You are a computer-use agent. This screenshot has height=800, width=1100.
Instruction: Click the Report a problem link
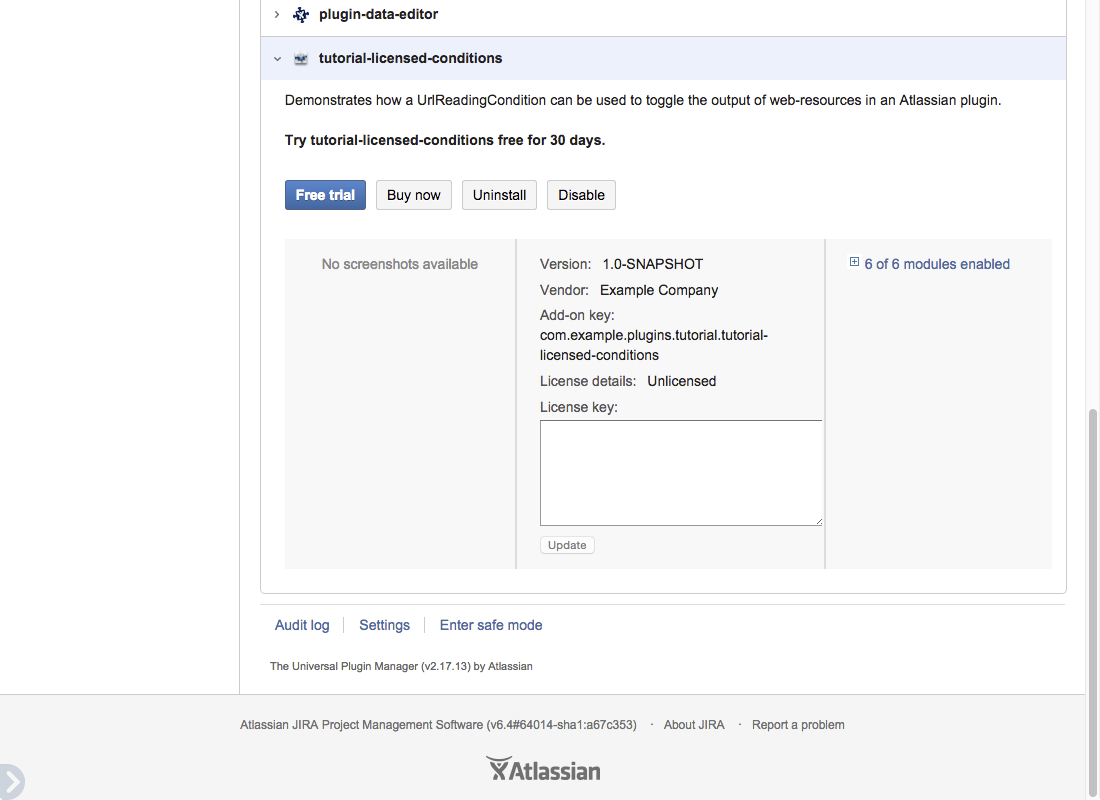[x=798, y=725]
